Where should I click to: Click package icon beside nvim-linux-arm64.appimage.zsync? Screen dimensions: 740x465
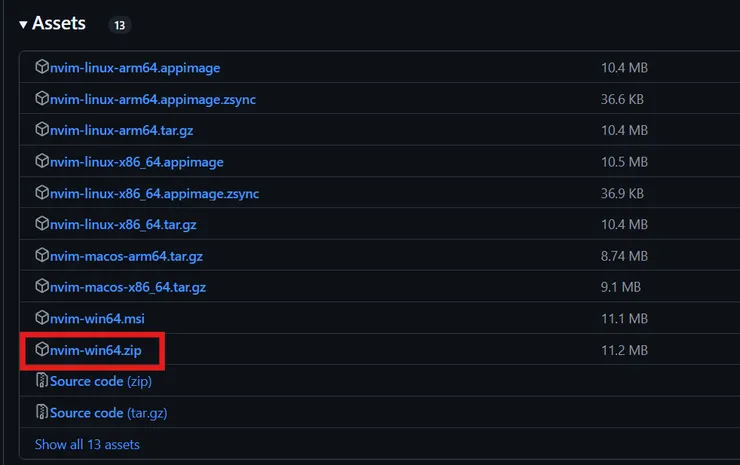click(x=42, y=99)
